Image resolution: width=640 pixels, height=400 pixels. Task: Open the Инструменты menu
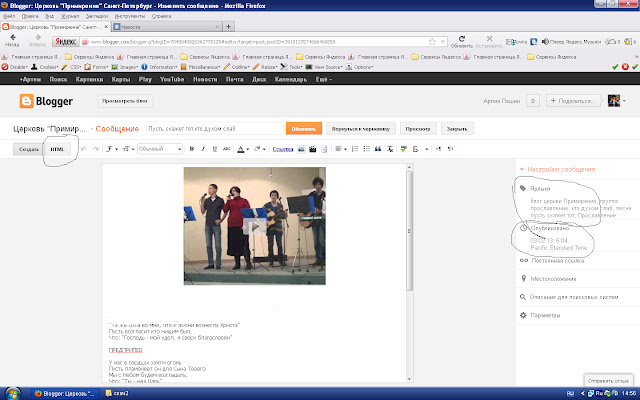[130, 16]
